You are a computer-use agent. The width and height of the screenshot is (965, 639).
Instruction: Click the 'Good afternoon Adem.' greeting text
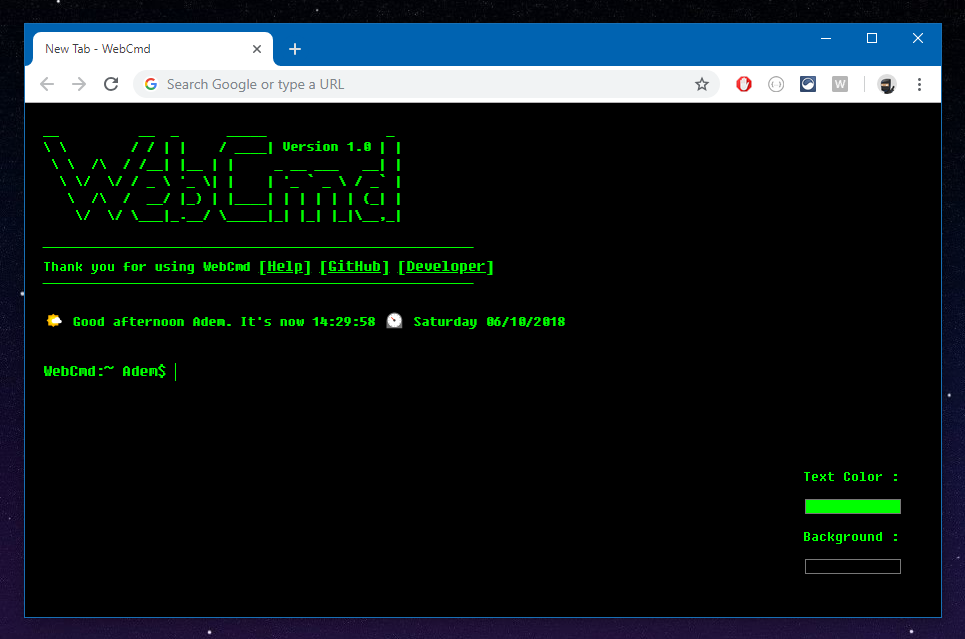click(x=152, y=322)
